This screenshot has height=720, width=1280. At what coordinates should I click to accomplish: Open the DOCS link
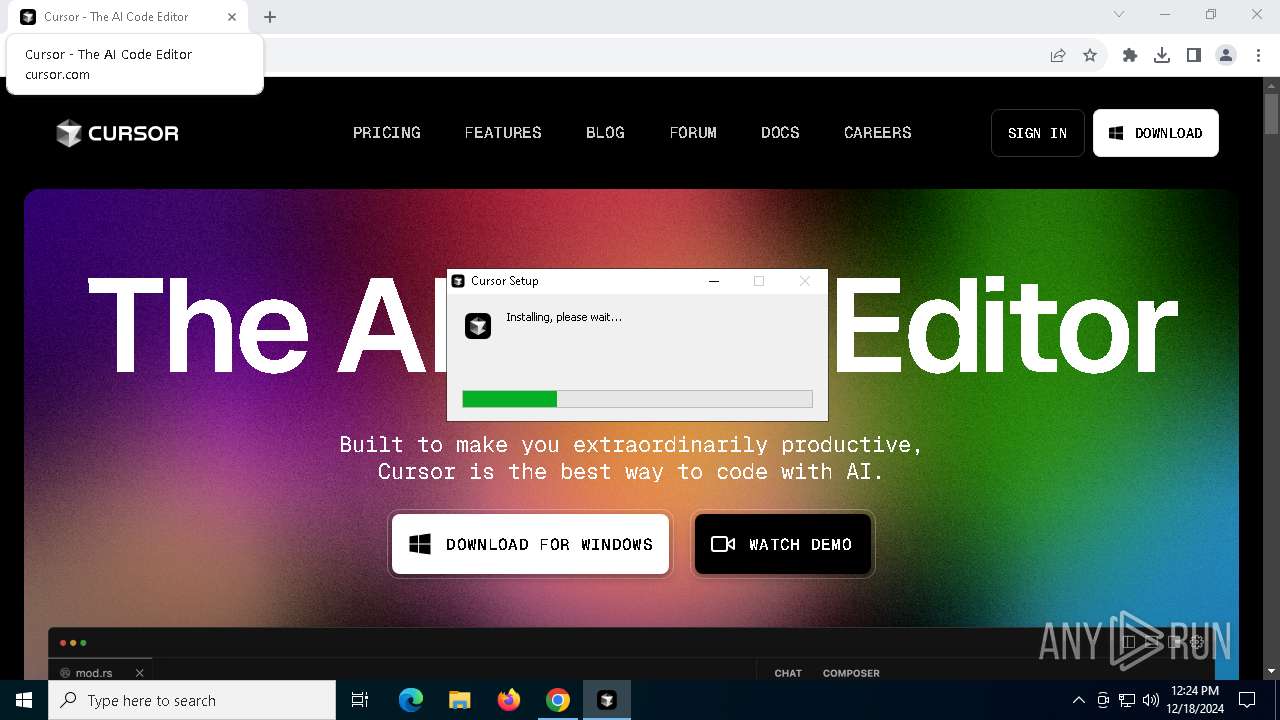780,132
